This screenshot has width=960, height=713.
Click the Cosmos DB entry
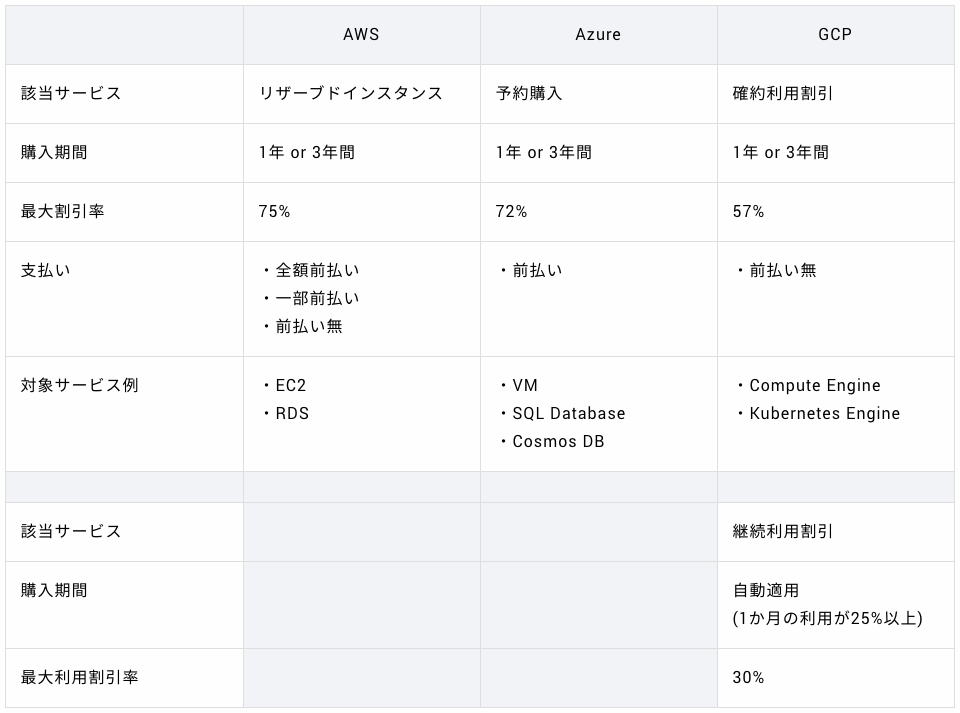click(x=558, y=441)
